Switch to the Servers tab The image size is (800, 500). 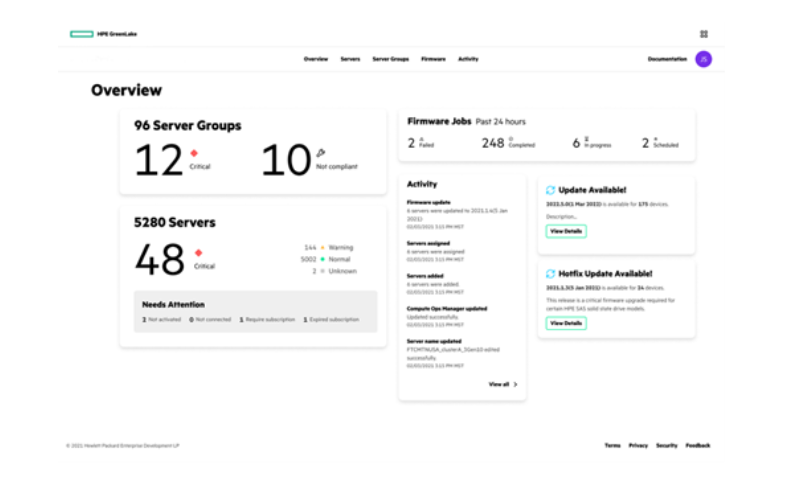pos(350,59)
